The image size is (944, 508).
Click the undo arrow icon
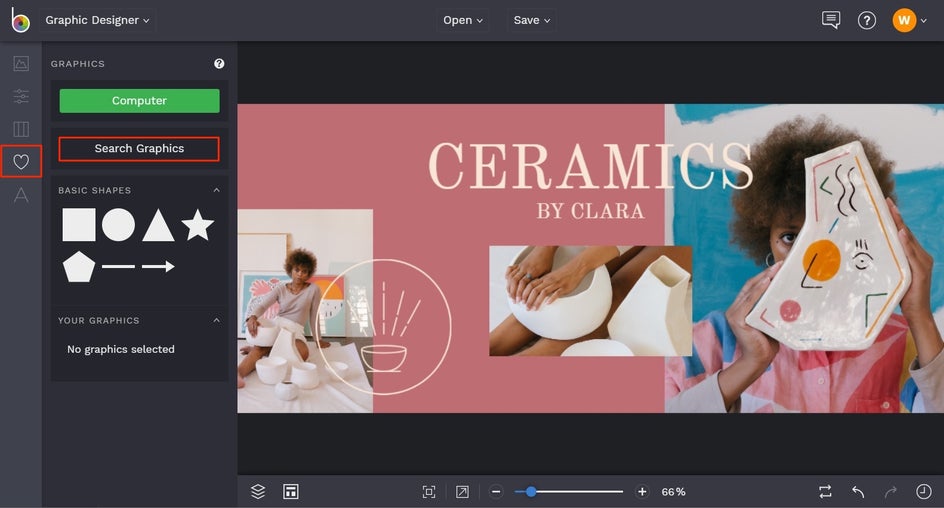coord(858,492)
